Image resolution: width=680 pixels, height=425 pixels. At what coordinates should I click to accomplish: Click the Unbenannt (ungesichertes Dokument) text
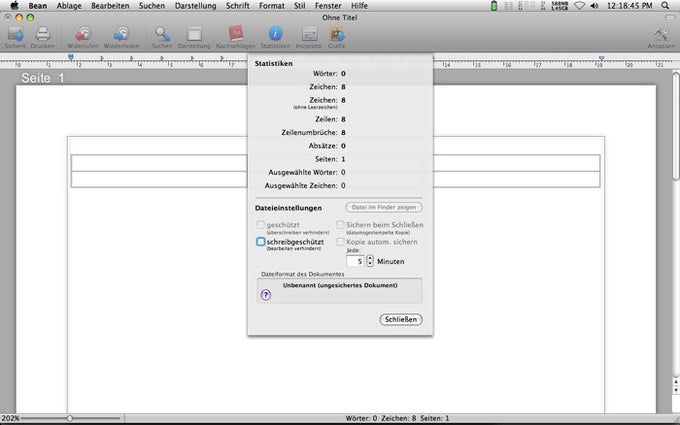tap(340, 285)
